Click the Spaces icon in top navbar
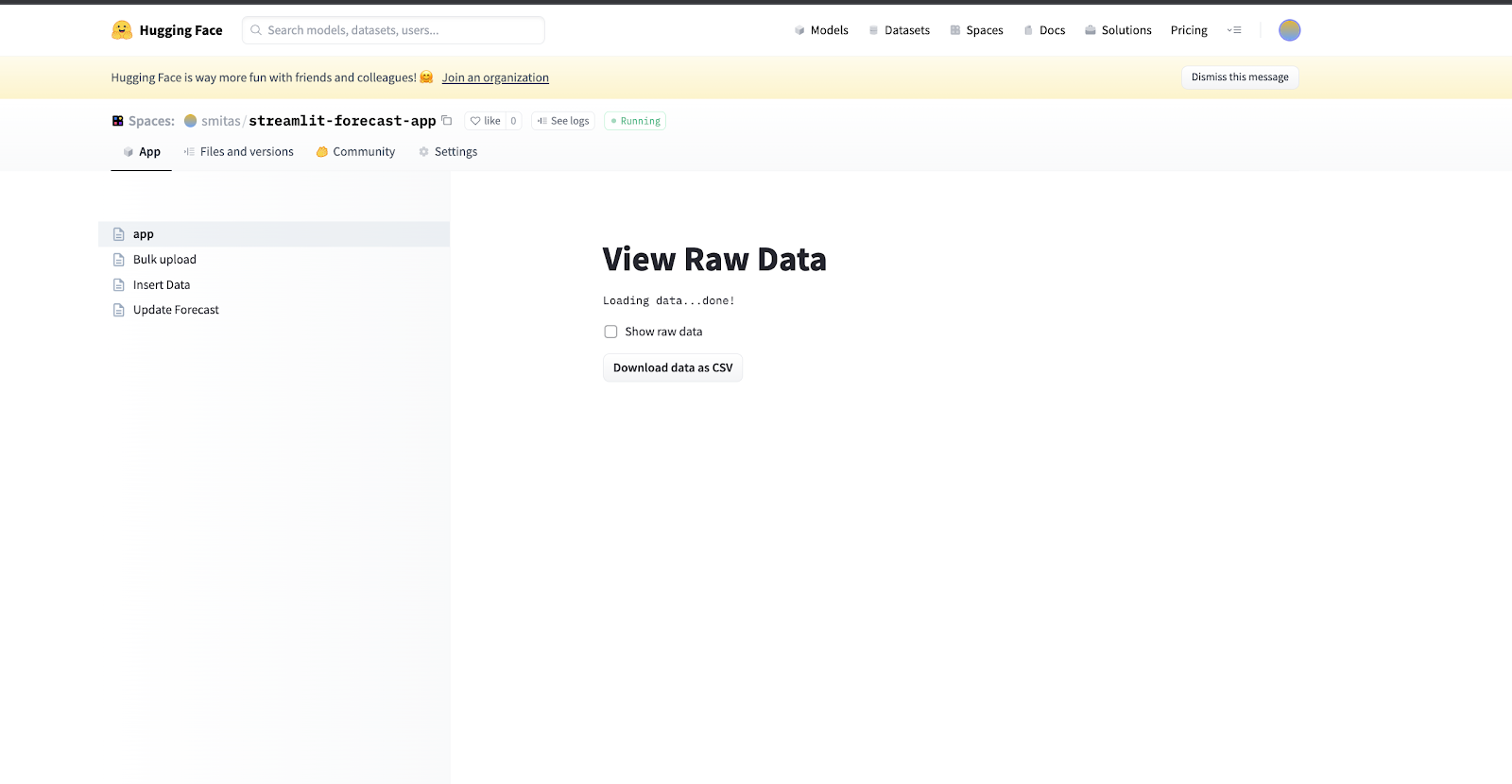 (955, 30)
